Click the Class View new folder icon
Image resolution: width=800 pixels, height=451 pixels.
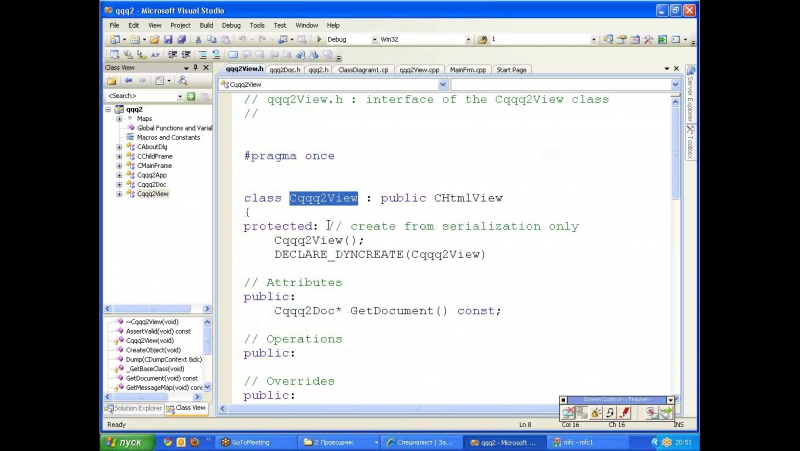click(x=112, y=81)
